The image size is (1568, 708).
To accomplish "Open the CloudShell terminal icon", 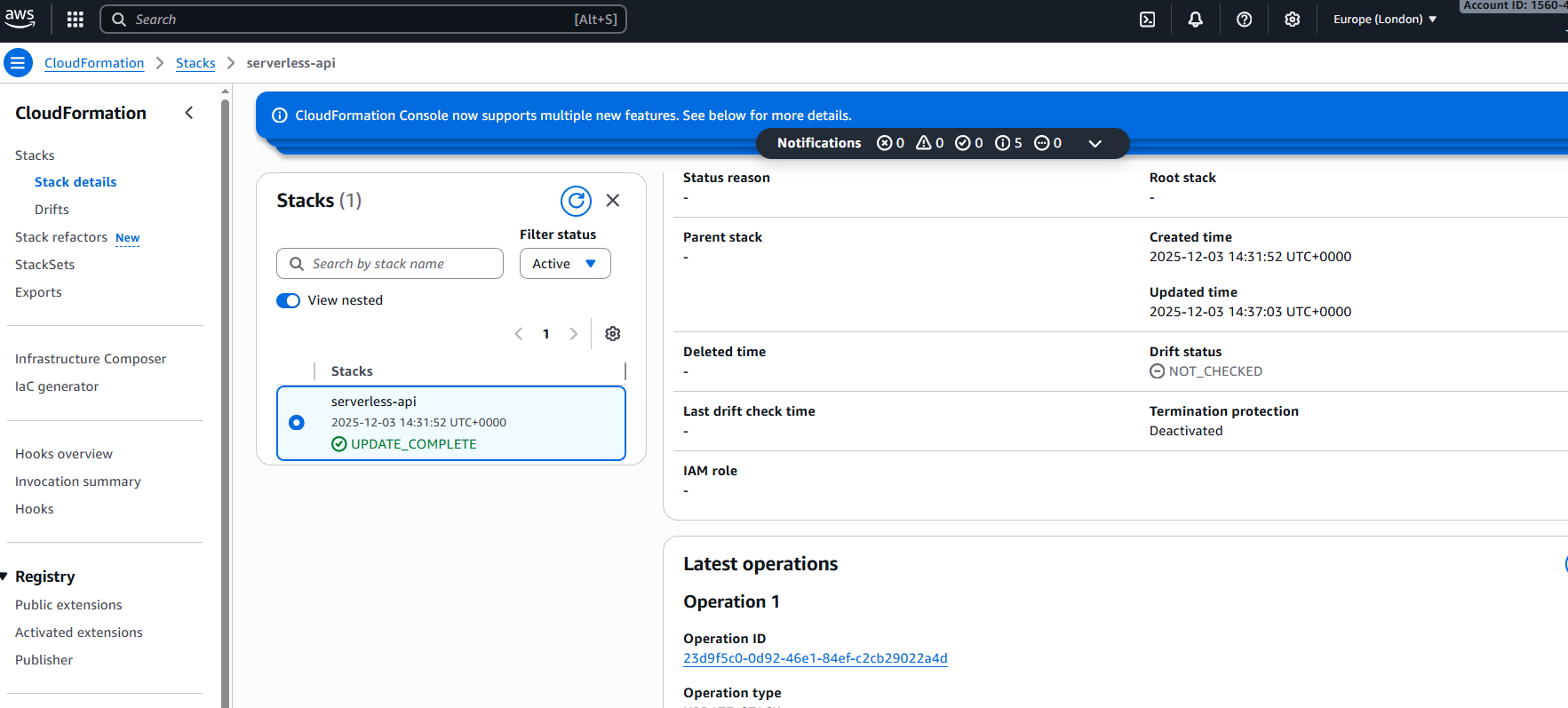I will point(1148,20).
